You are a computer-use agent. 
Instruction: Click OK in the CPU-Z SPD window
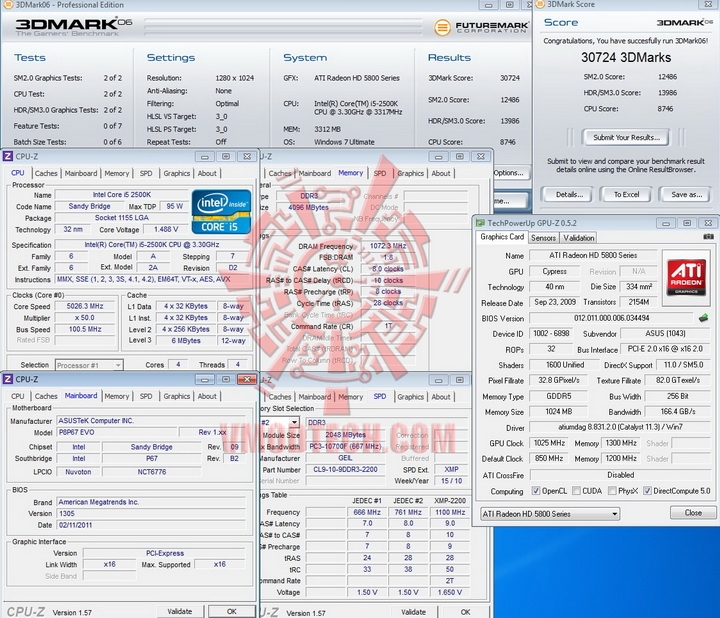pos(465,612)
